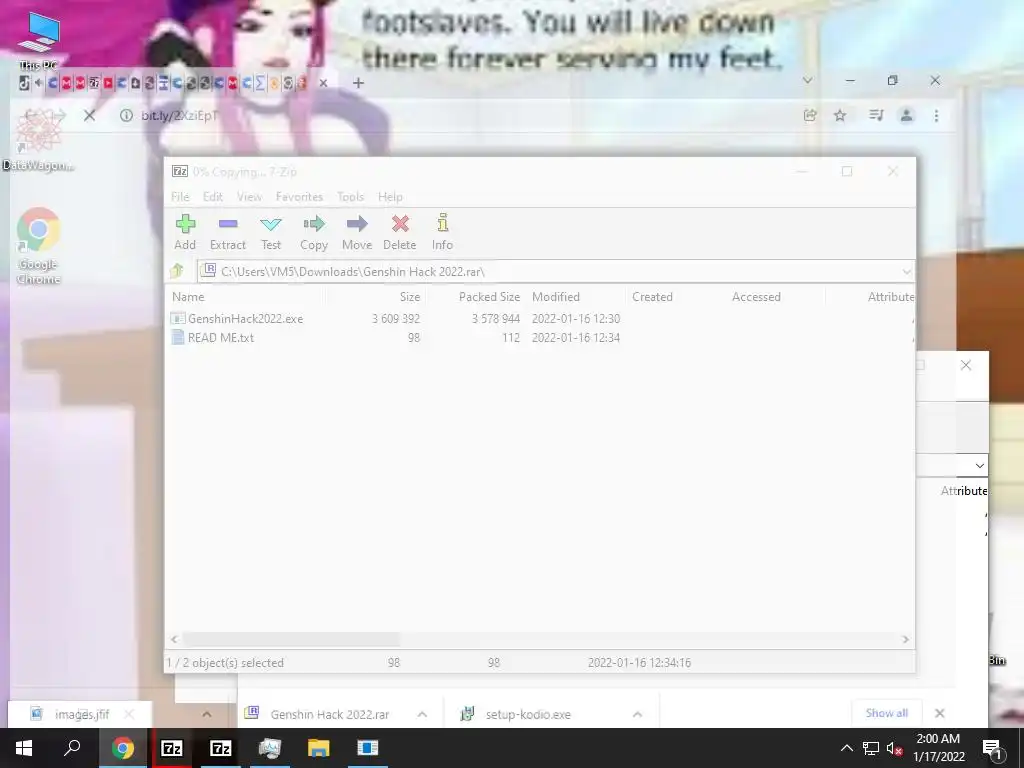Sort by Modified column header
The width and height of the screenshot is (1024, 768).
click(556, 296)
